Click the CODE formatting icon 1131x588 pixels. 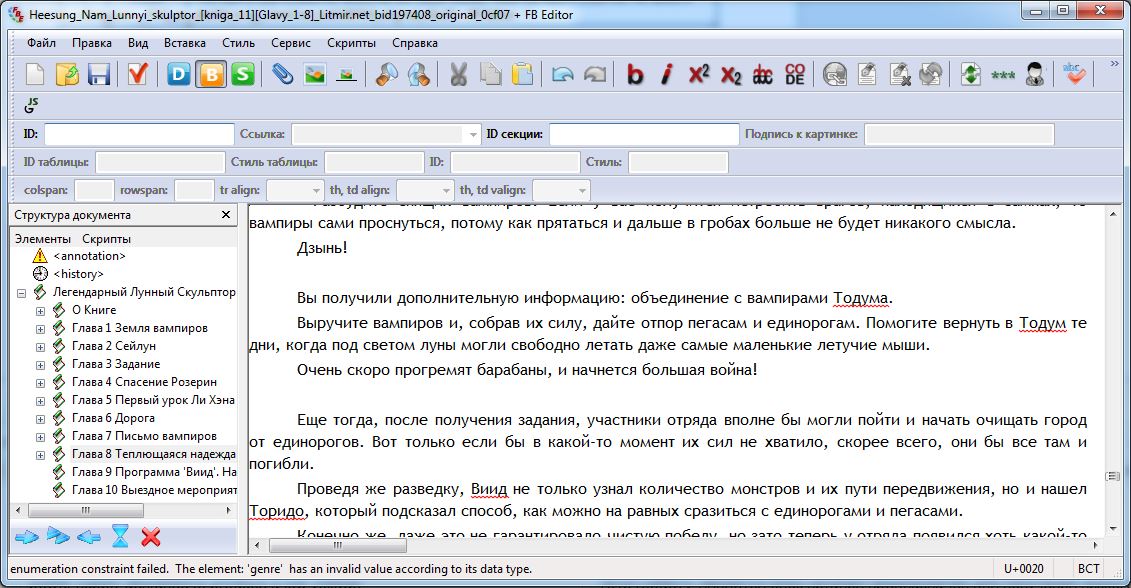[794, 74]
